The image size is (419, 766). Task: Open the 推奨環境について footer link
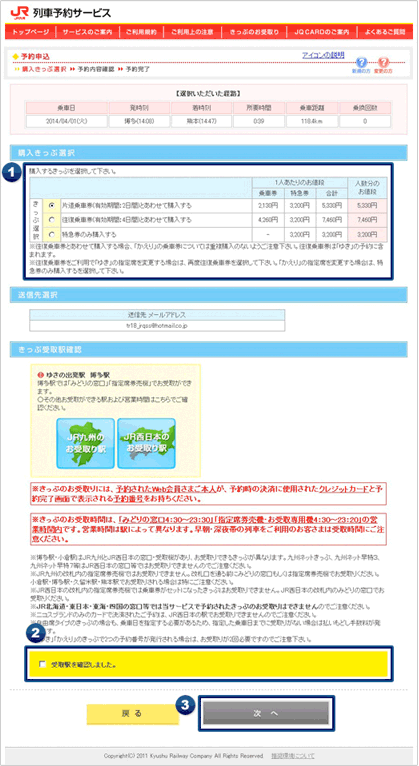[x=293, y=755]
